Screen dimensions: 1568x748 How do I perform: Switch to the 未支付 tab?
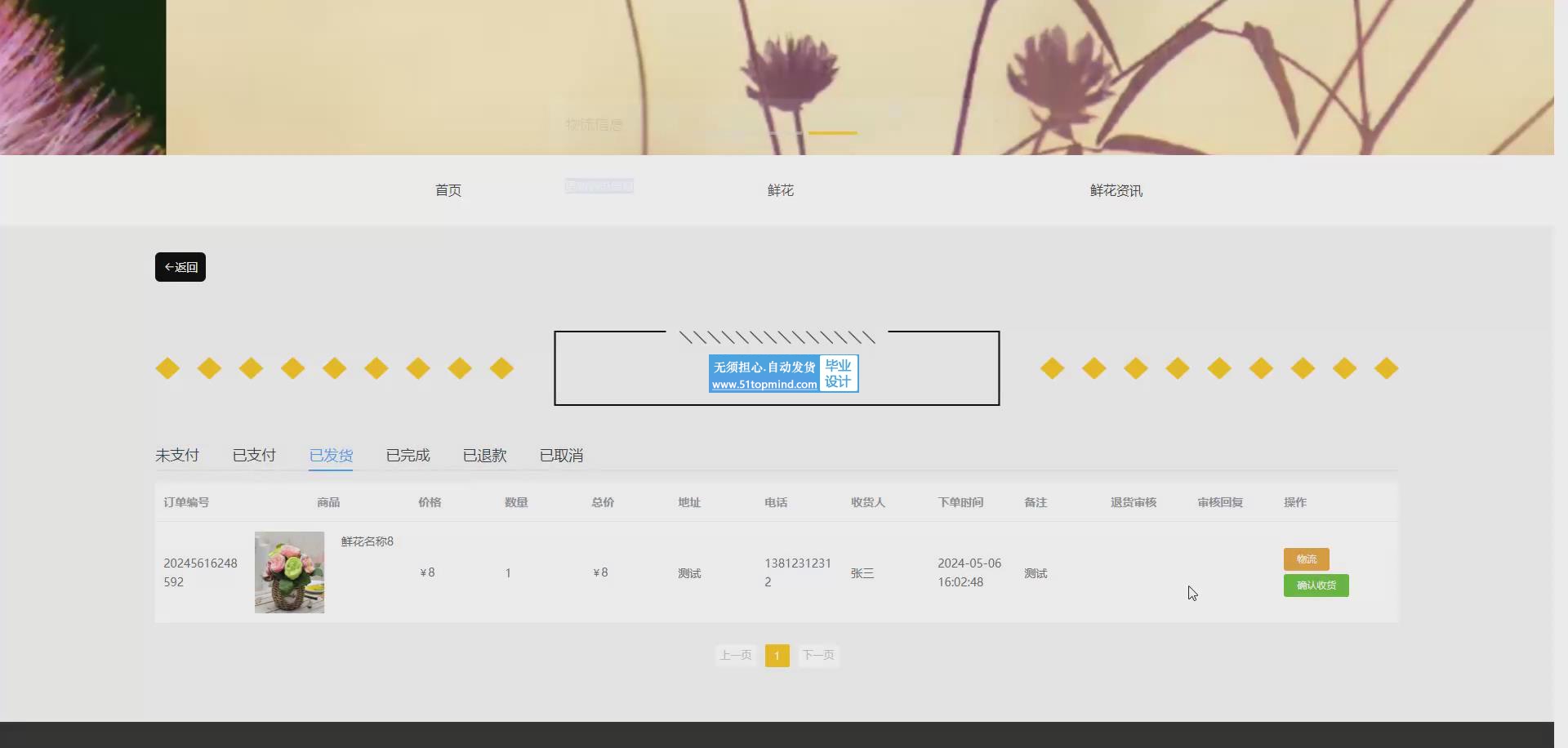pos(177,456)
